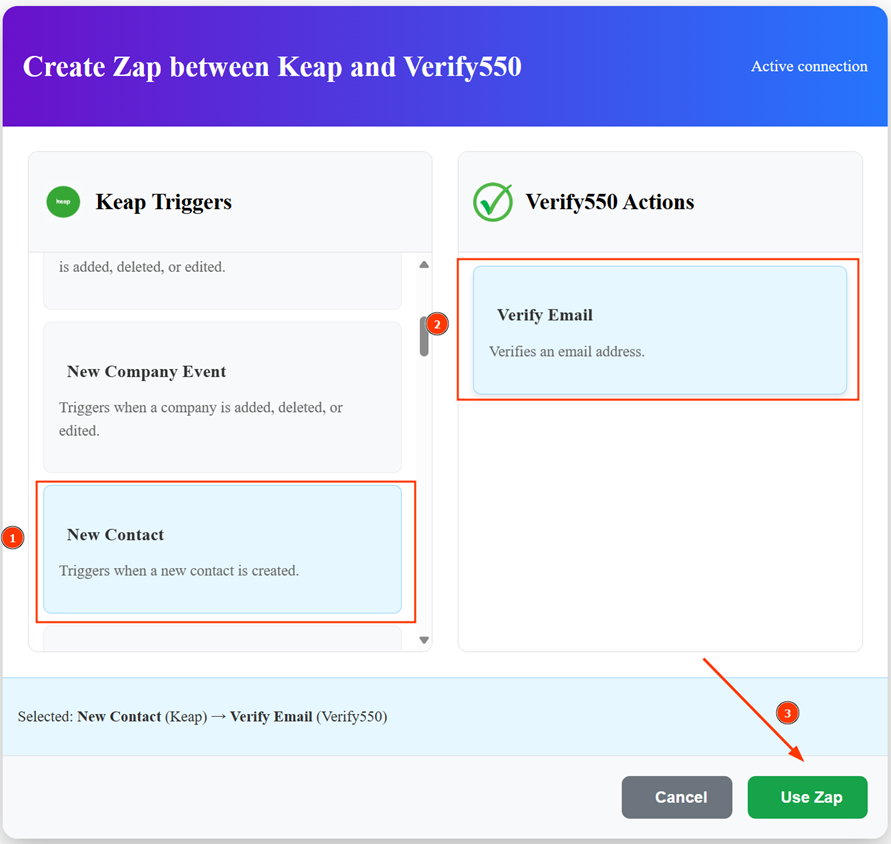Click the Cancel button

[x=676, y=797]
